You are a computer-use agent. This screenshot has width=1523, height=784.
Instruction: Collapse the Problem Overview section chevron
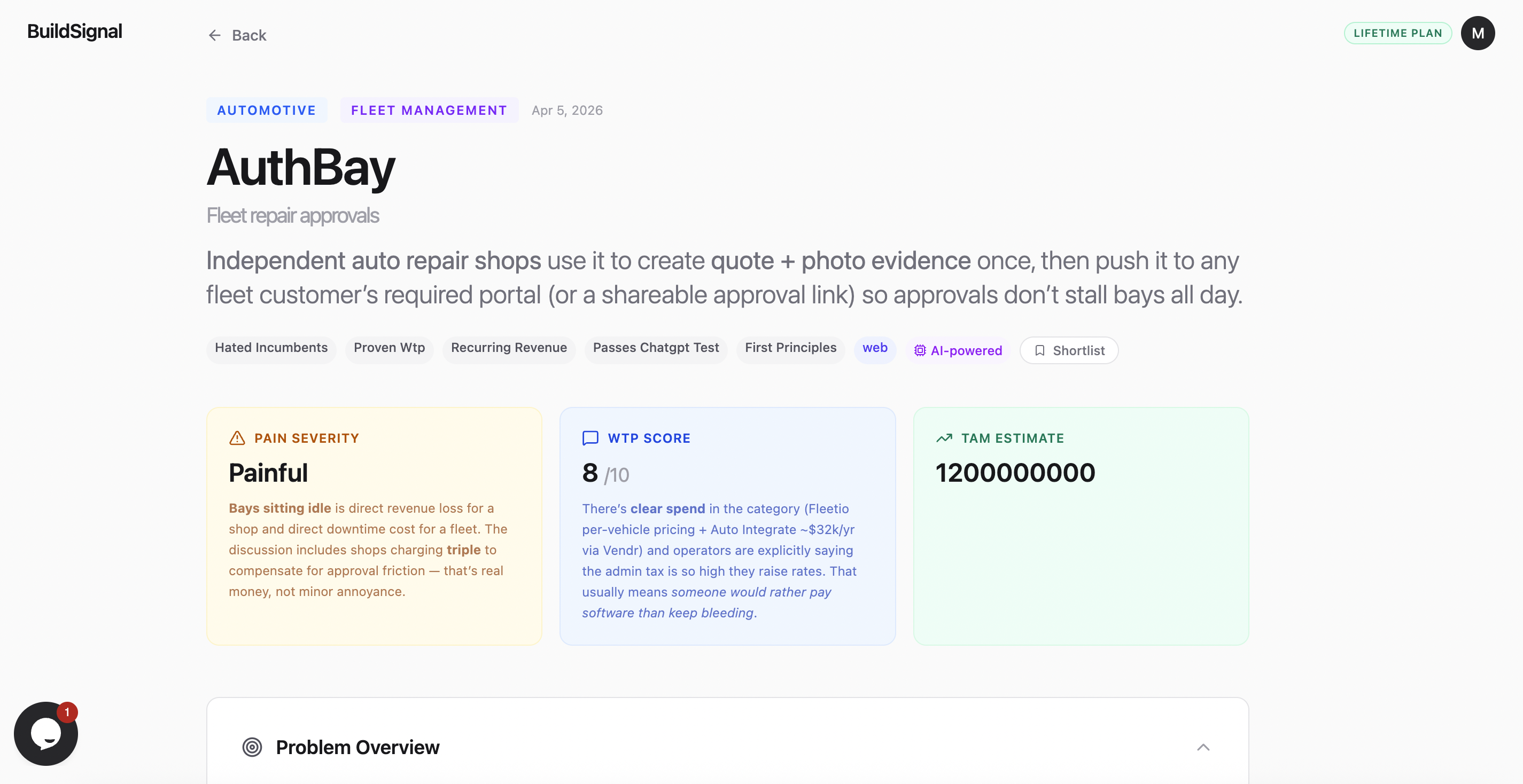tap(1203, 747)
